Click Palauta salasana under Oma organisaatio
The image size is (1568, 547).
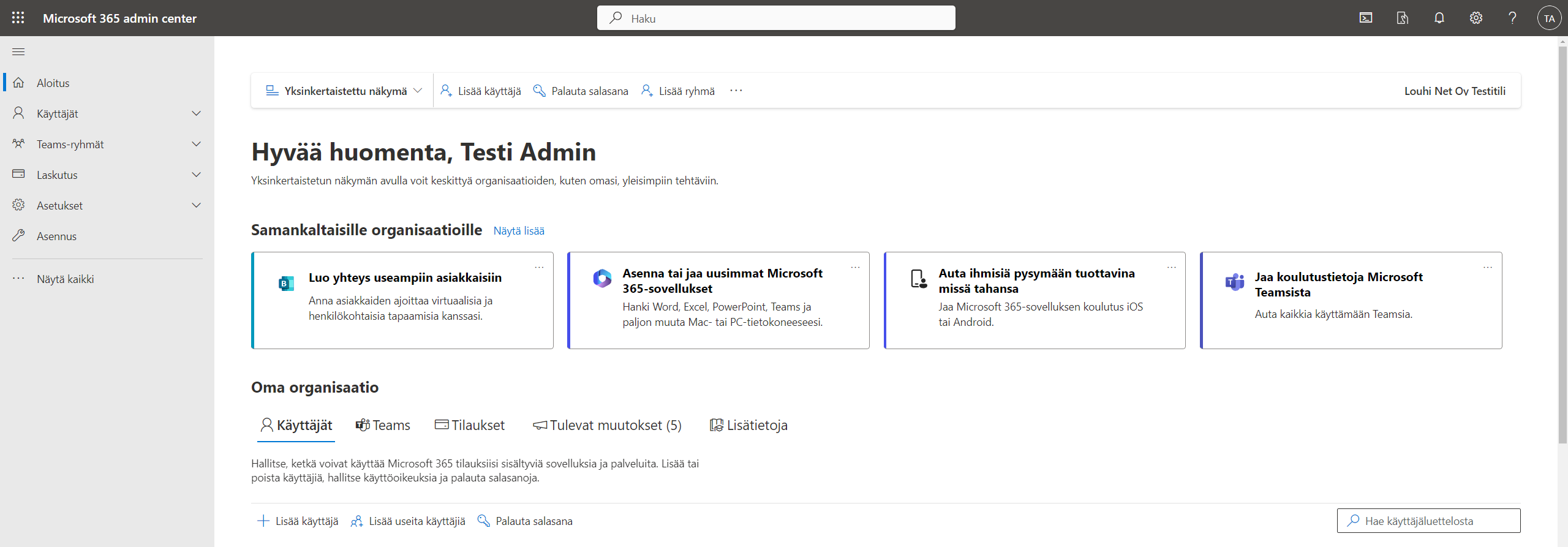click(x=525, y=521)
